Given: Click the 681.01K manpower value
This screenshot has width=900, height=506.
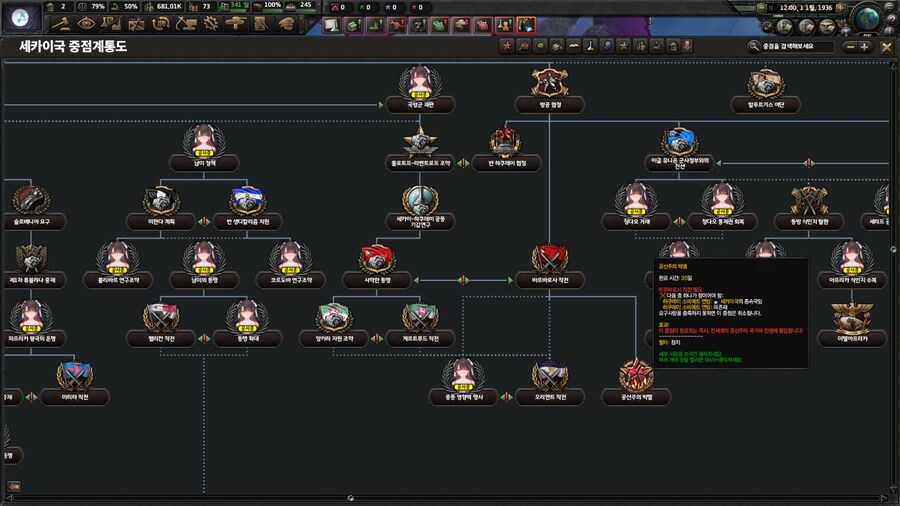Looking at the screenshot, I should pos(169,6).
